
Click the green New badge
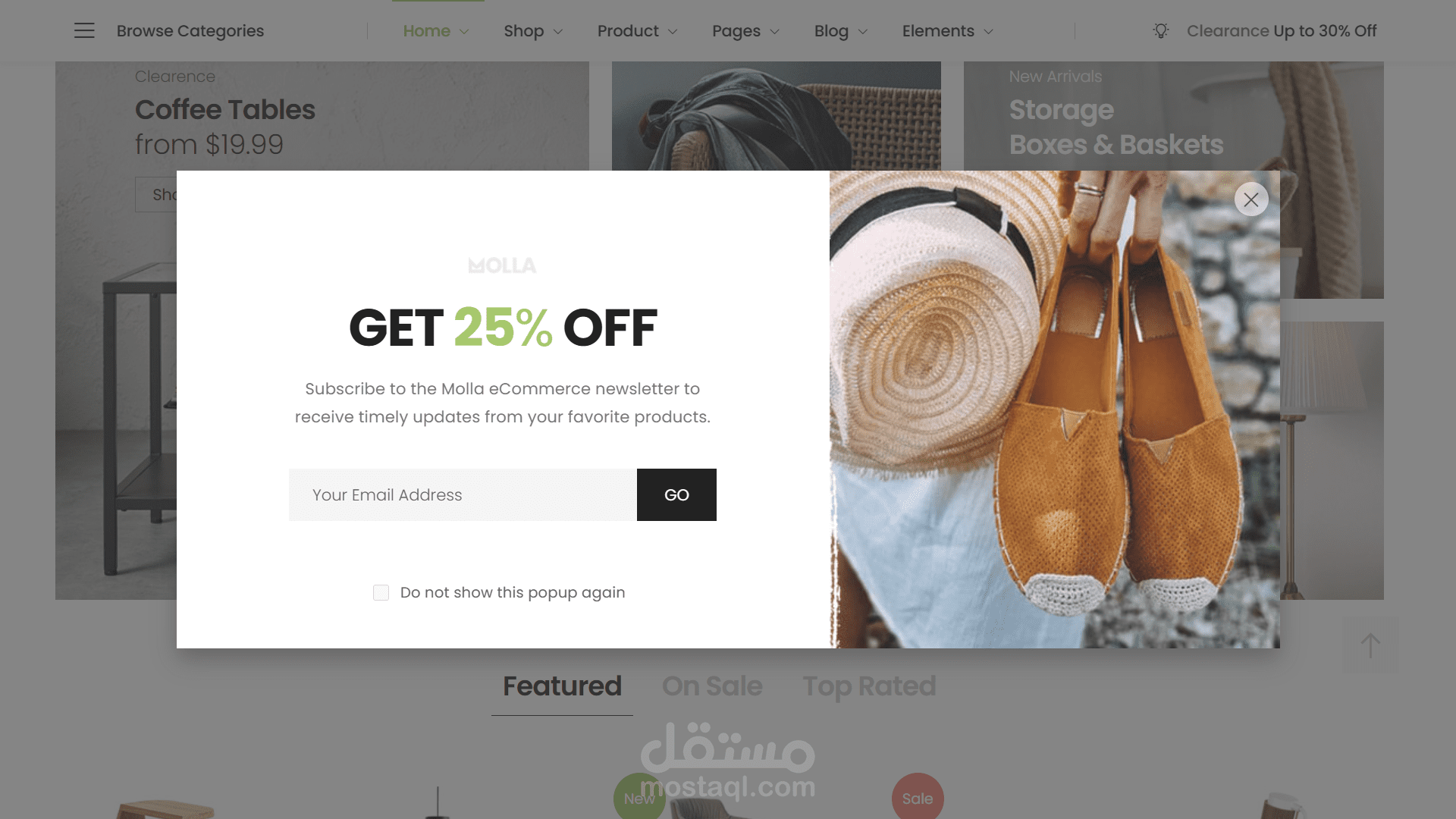coord(639,796)
